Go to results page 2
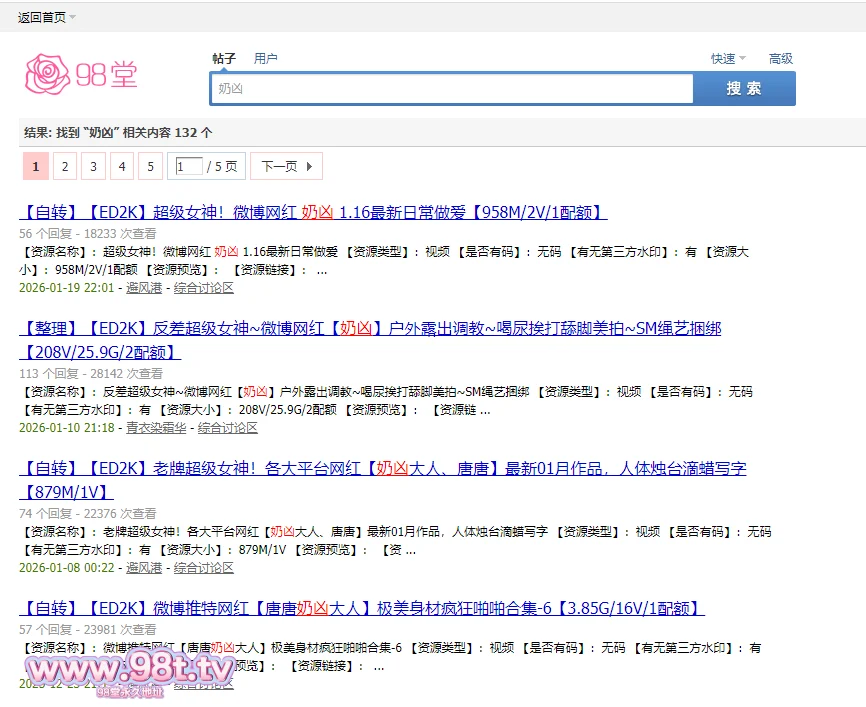Screen dimensions: 866x707 click(64, 167)
